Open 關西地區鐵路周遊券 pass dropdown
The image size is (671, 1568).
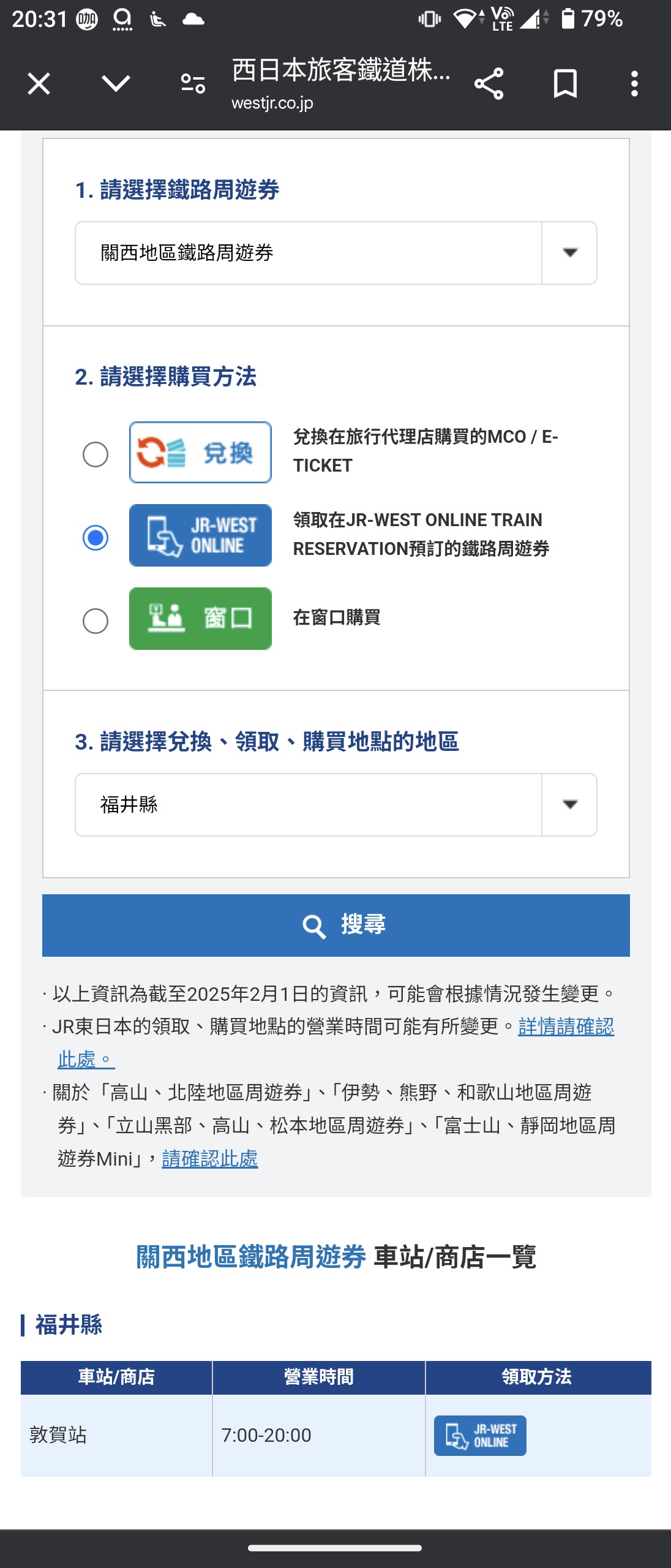pyautogui.click(x=335, y=253)
